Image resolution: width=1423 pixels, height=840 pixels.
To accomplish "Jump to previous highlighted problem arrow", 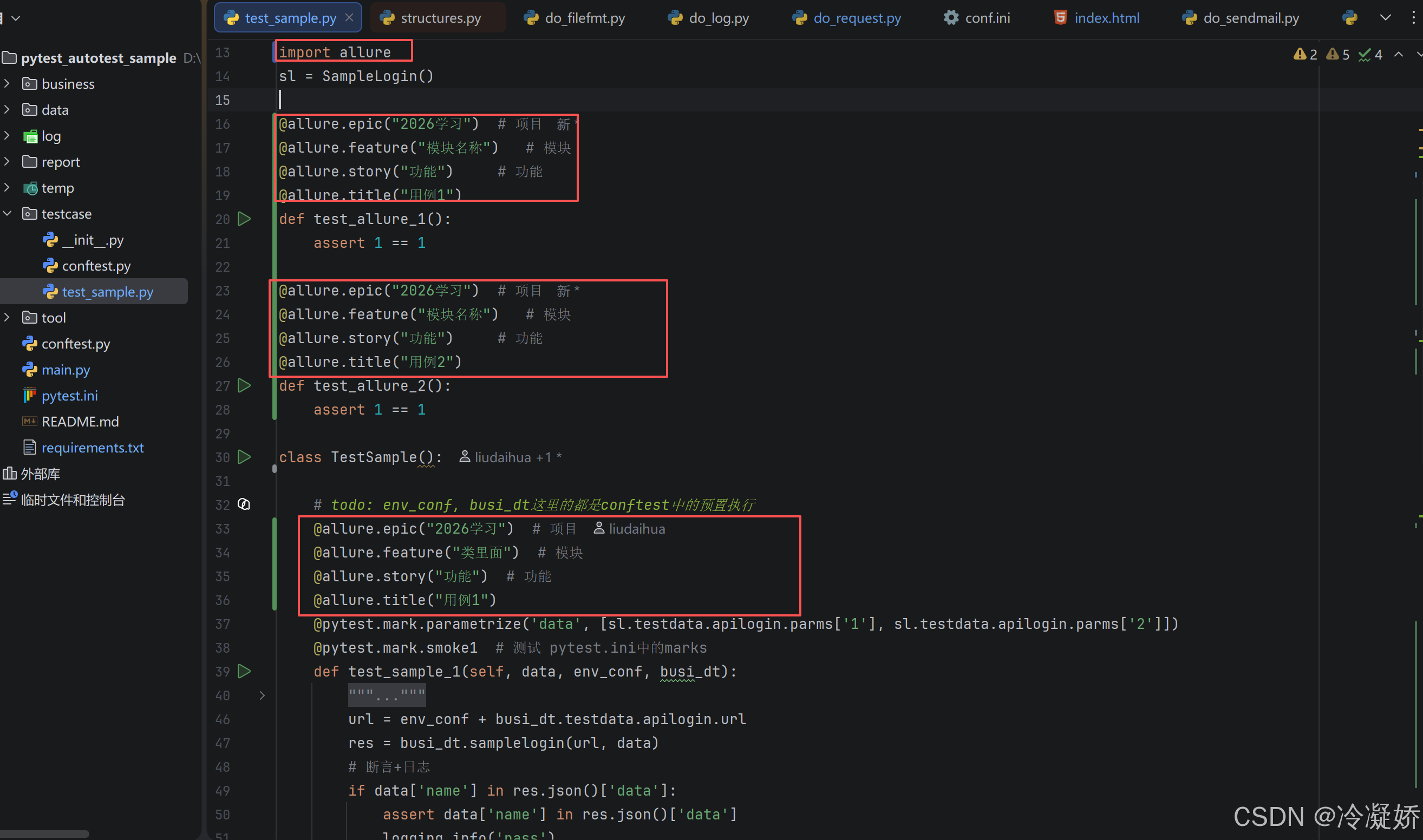I will click(x=1399, y=54).
